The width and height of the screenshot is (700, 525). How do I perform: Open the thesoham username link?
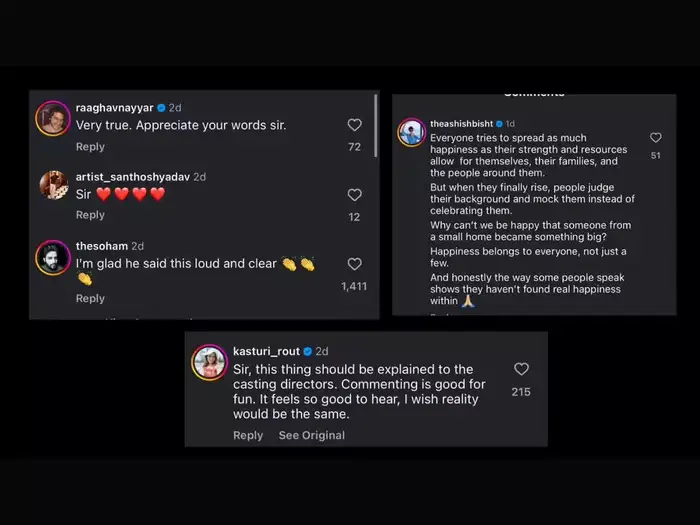[101, 246]
